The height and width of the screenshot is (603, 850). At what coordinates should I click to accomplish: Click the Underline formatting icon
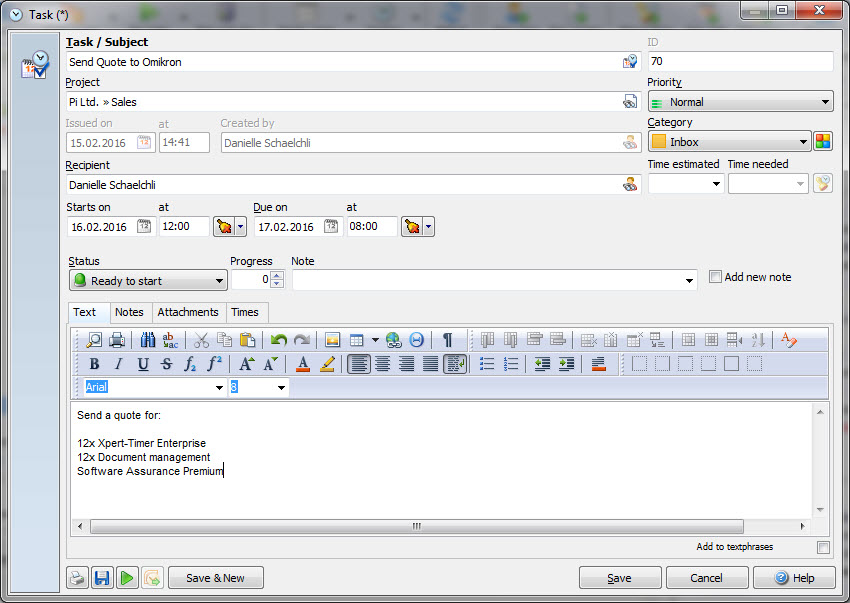point(143,364)
